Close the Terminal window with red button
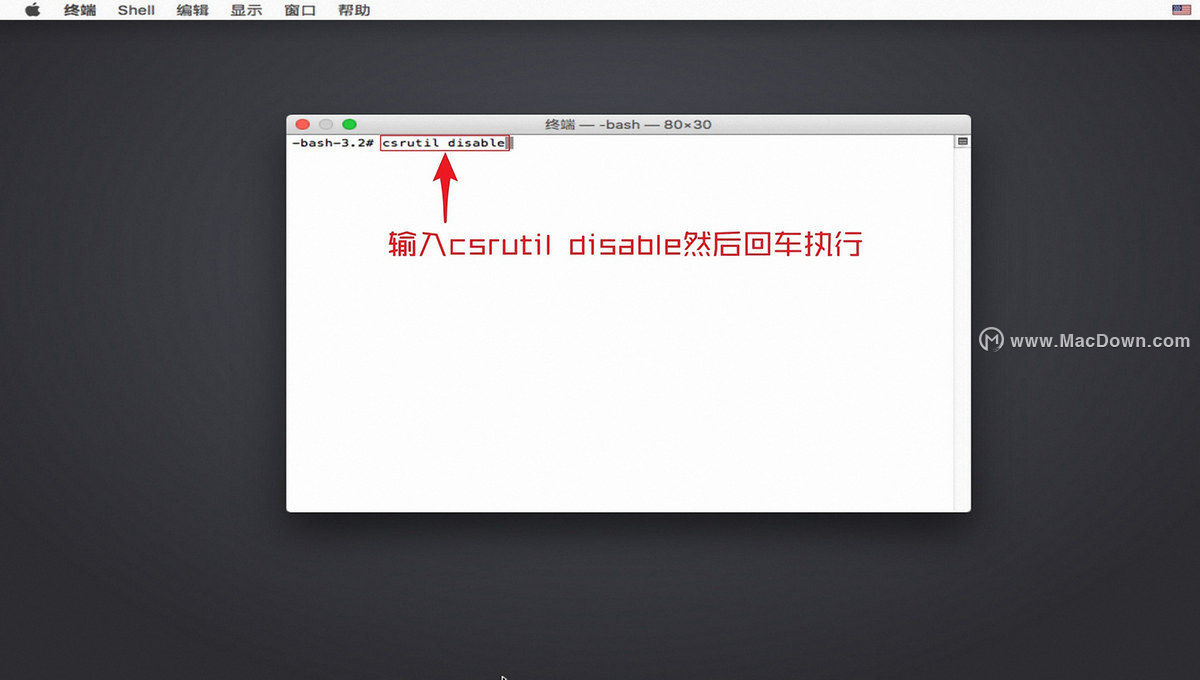Image resolution: width=1200 pixels, height=680 pixels. (x=303, y=124)
